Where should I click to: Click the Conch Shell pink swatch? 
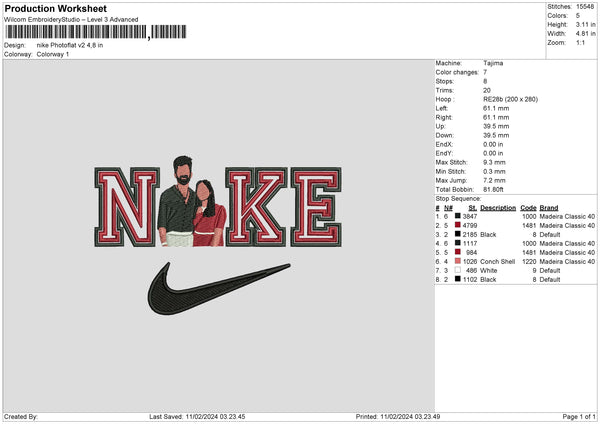pos(458,261)
